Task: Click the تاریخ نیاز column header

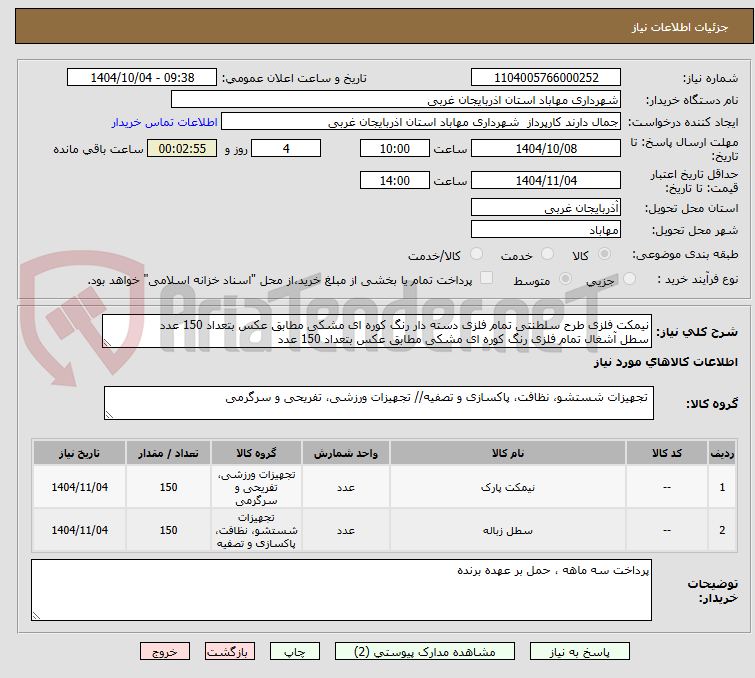Action: coord(79,453)
